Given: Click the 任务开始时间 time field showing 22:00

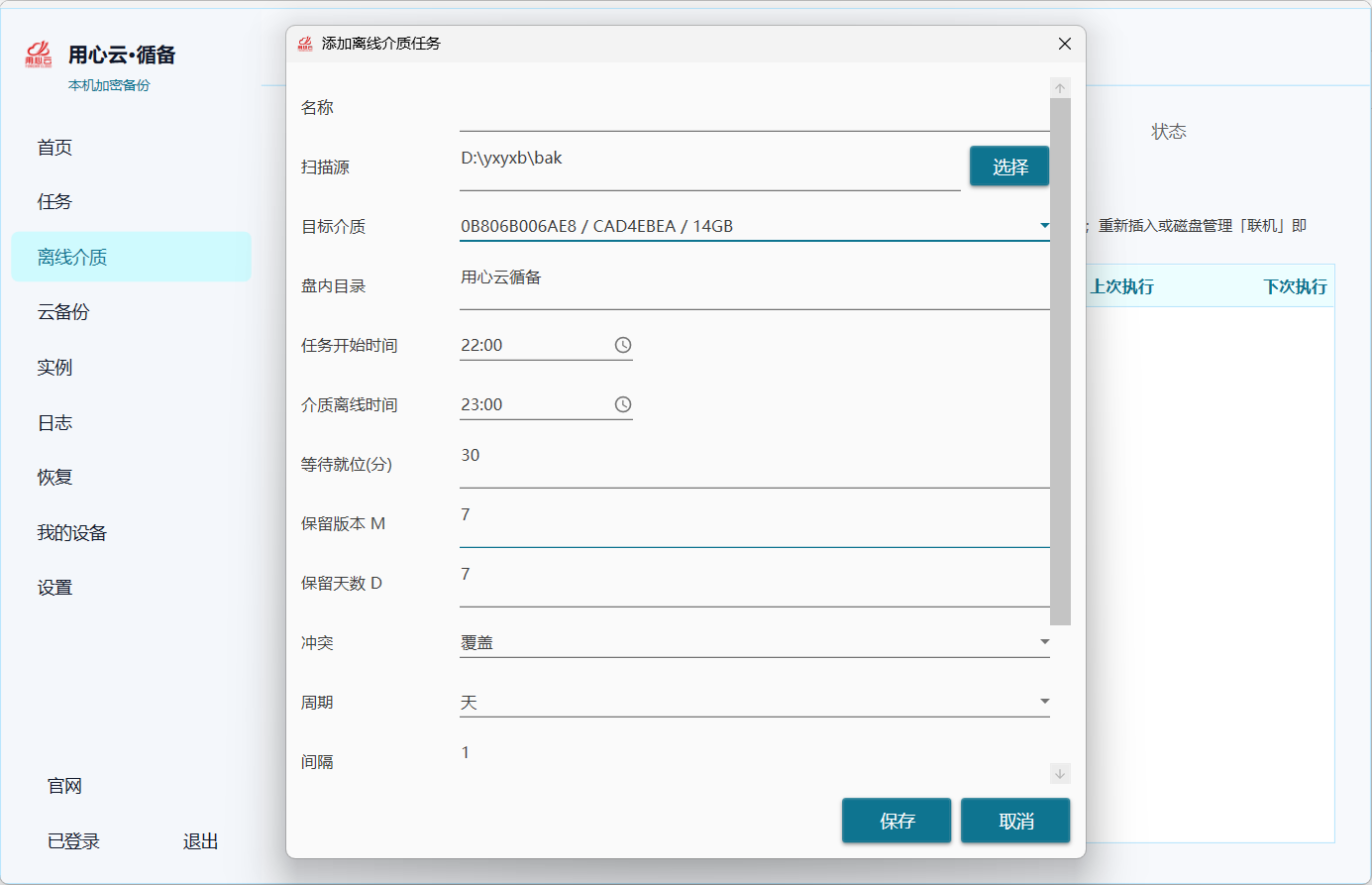Looking at the screenshot, I should pyautogui.click(x=546, y=345).
